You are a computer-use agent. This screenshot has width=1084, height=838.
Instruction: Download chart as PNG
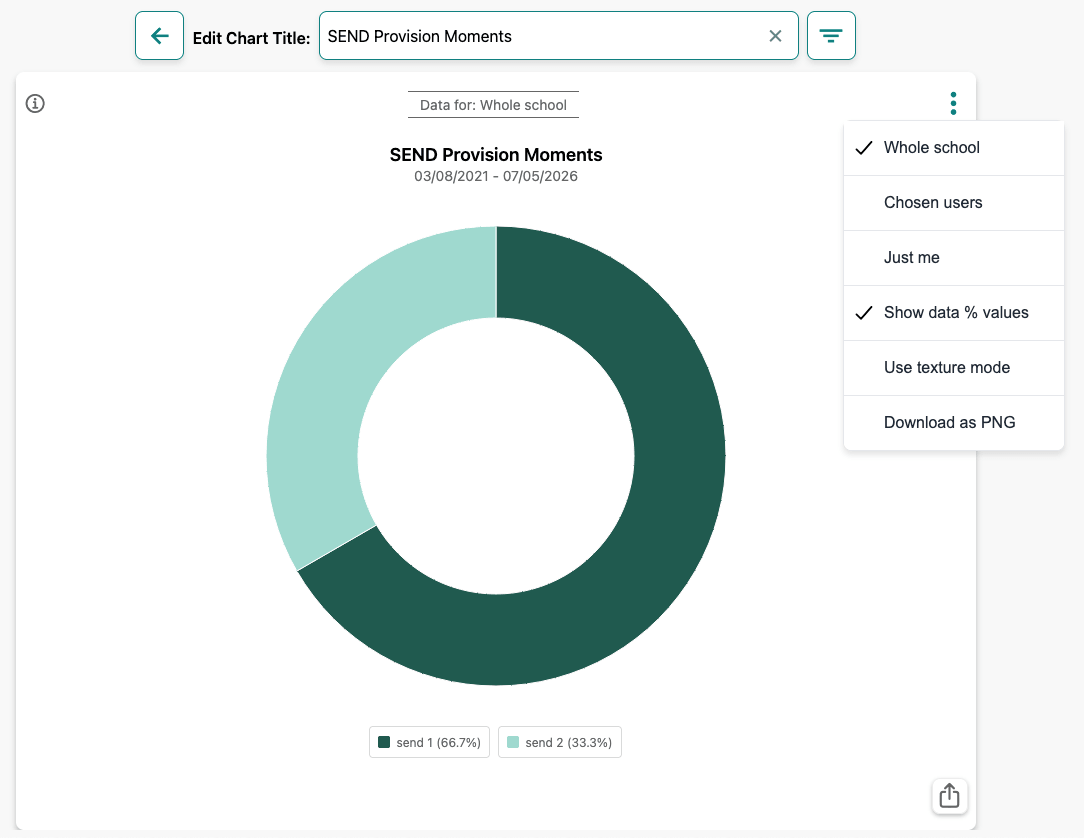(953, 422)
